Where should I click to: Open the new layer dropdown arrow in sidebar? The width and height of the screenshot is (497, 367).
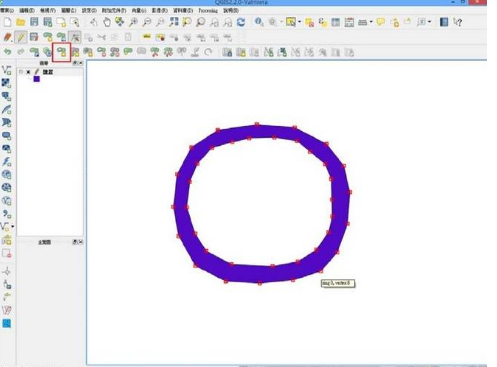13,227
